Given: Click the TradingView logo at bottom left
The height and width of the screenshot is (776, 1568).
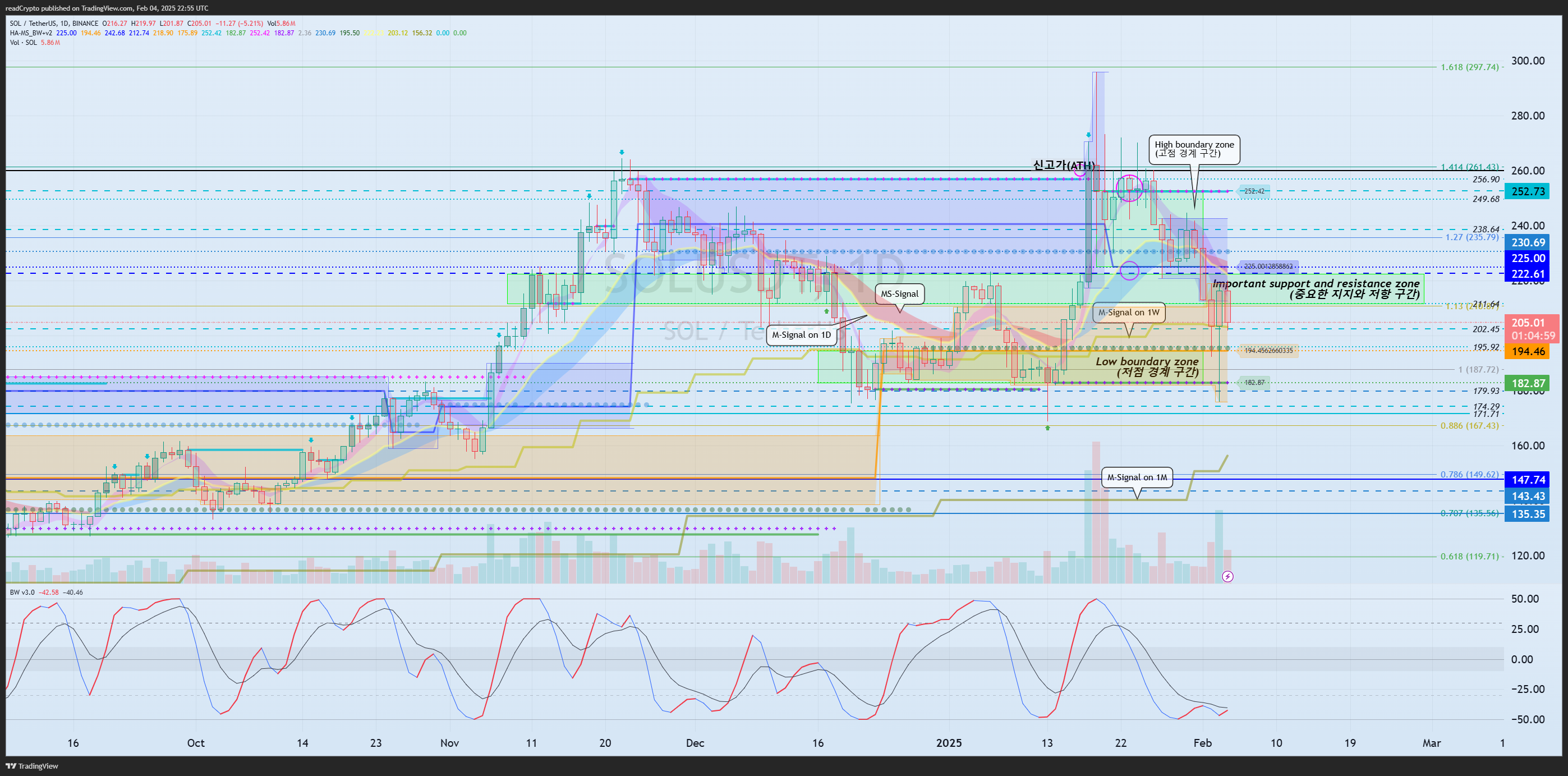Looking at the screenshot, I should [31, 766].
